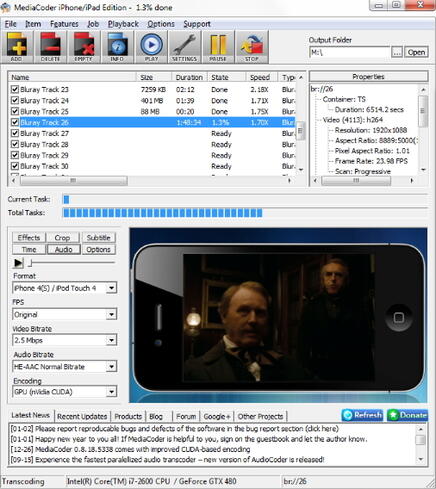Click the Size column header

click(x=154, y=77)
